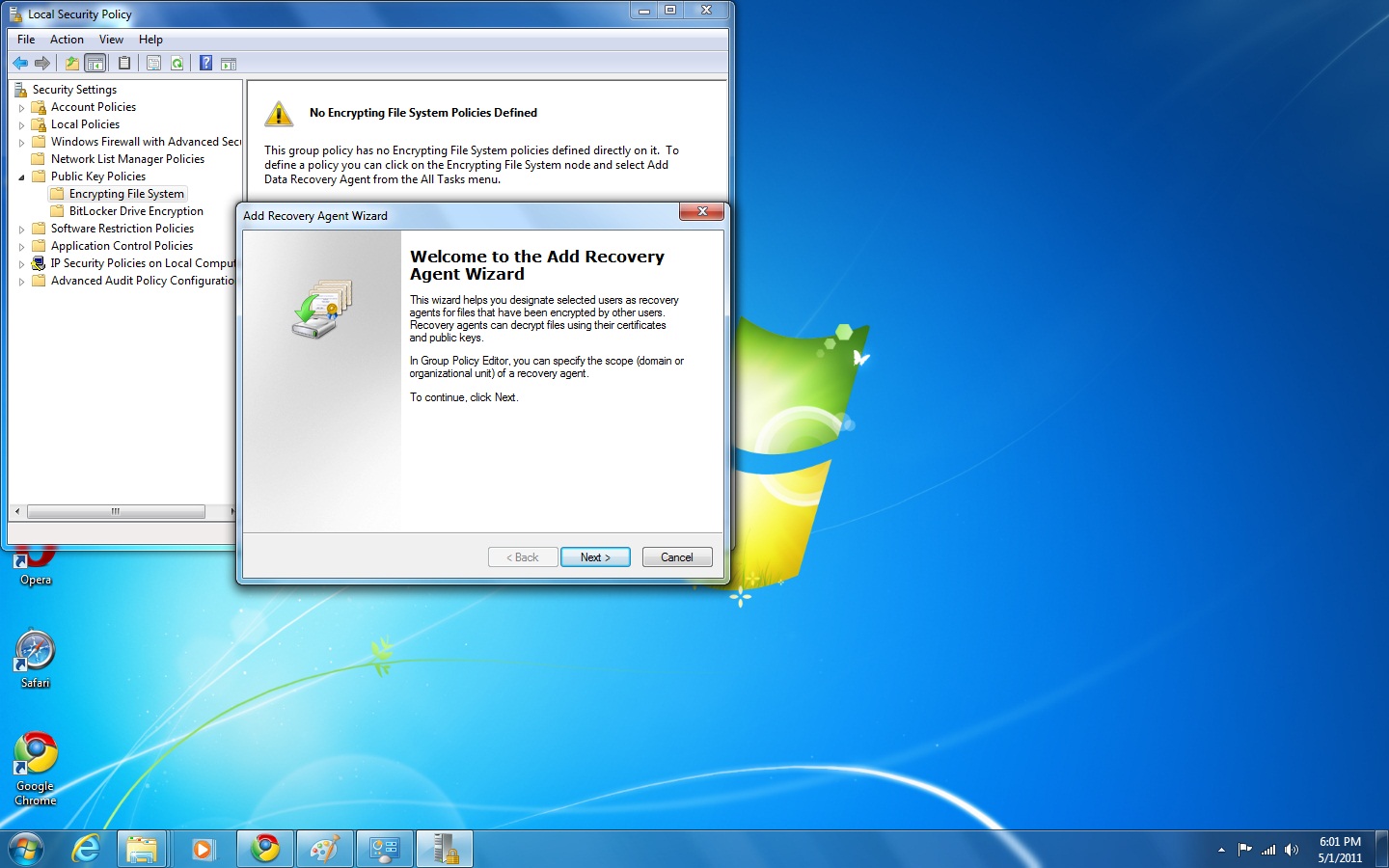Show hidden tray icons arrow
This screenshot has height=868, width=1389.
[1221, 850]
